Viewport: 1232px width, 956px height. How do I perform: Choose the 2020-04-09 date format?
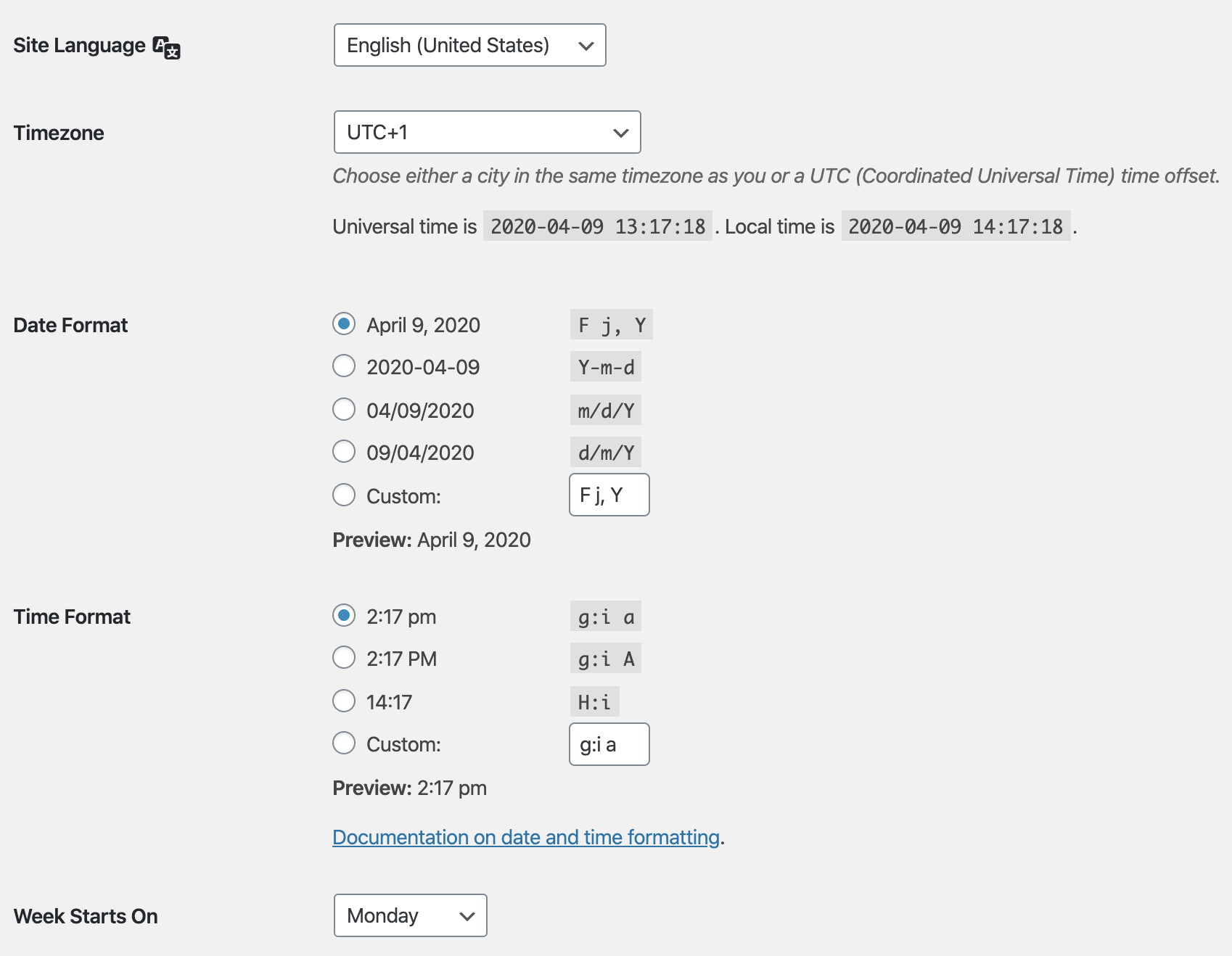pos(344,366)
